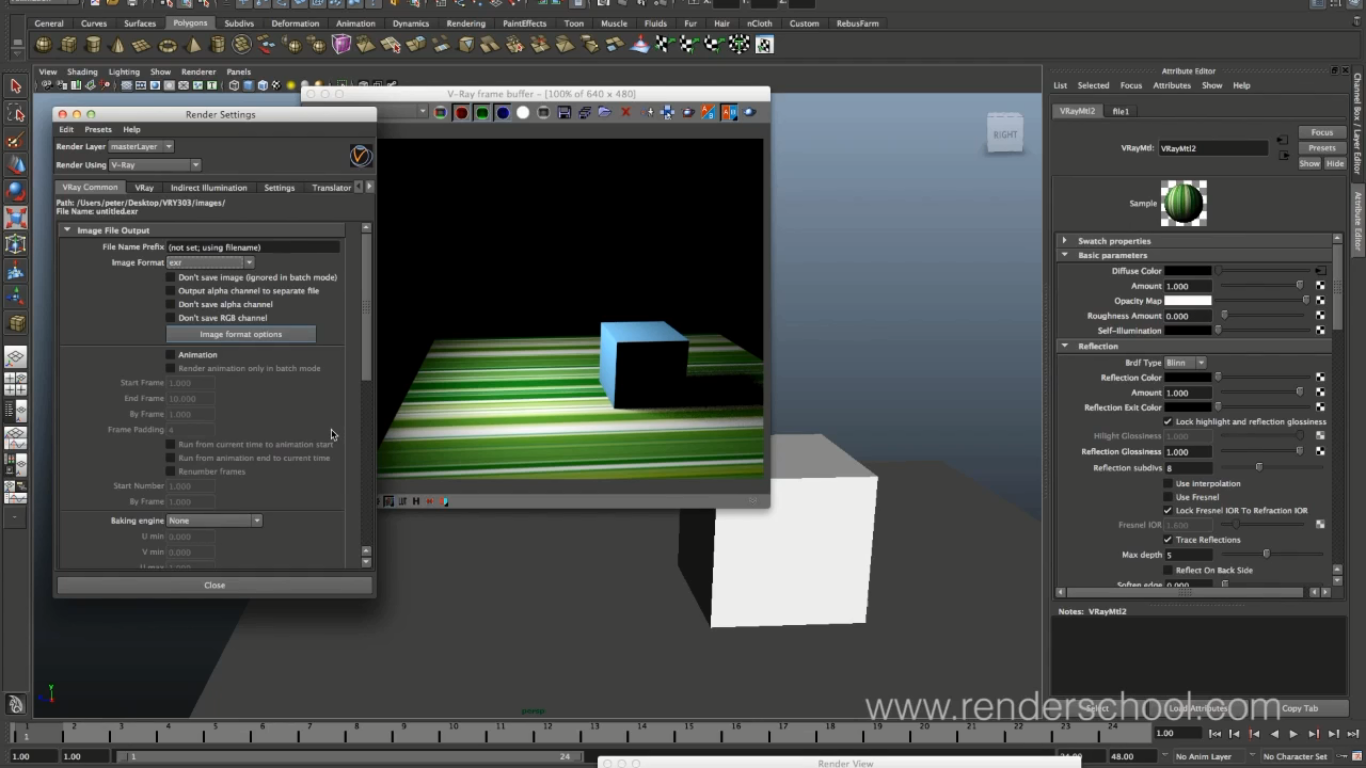Click the Hide button in Attribute Editor
This screenshot has width=1366, height=768.
point(1335,164)
